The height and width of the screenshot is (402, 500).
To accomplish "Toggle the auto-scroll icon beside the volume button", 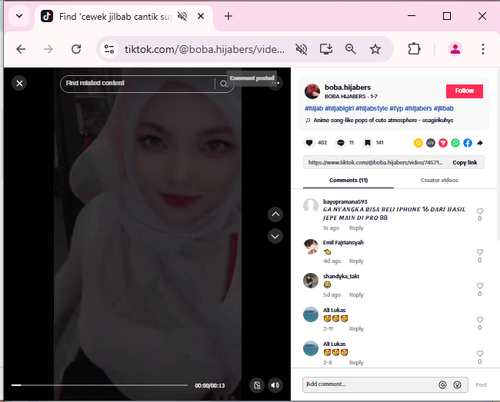I will point(257,385).
